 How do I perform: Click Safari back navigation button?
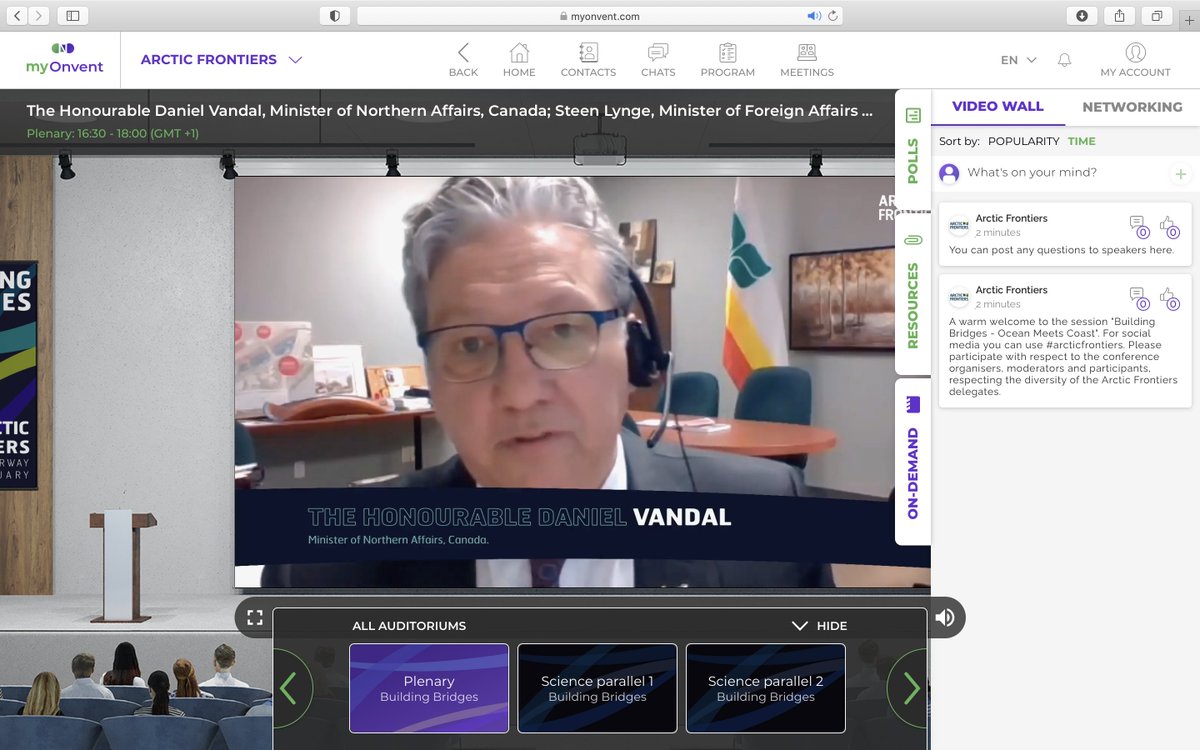click(x=18, y=16)
